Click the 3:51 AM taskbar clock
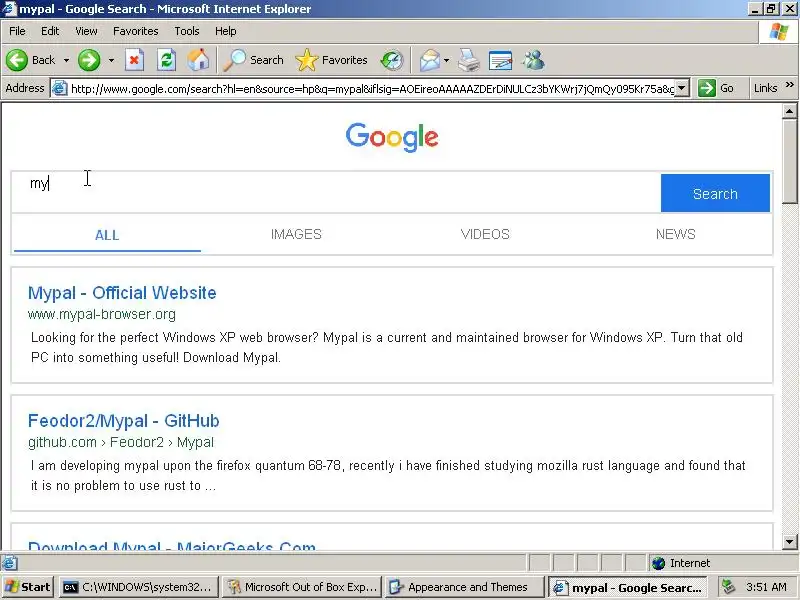 (766, 587)
